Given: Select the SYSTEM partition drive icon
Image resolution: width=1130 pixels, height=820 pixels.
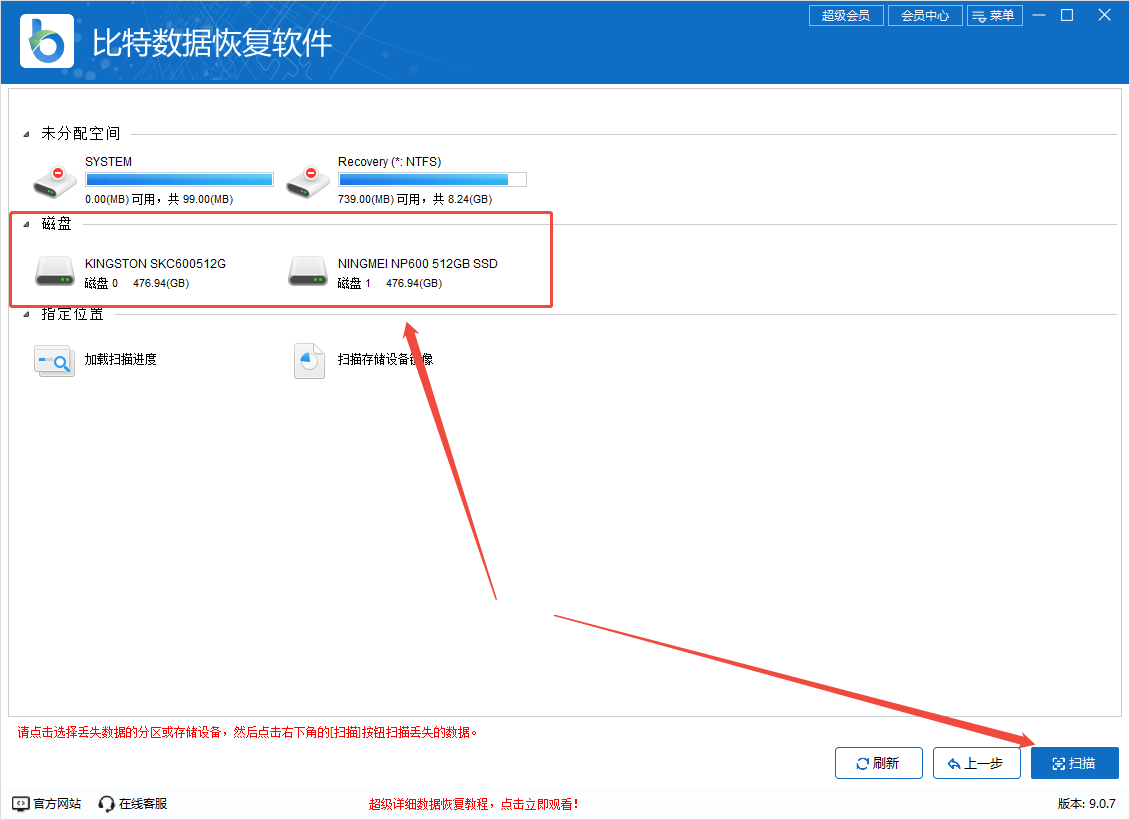Looking at the screenshot, I should pos(55,182).
